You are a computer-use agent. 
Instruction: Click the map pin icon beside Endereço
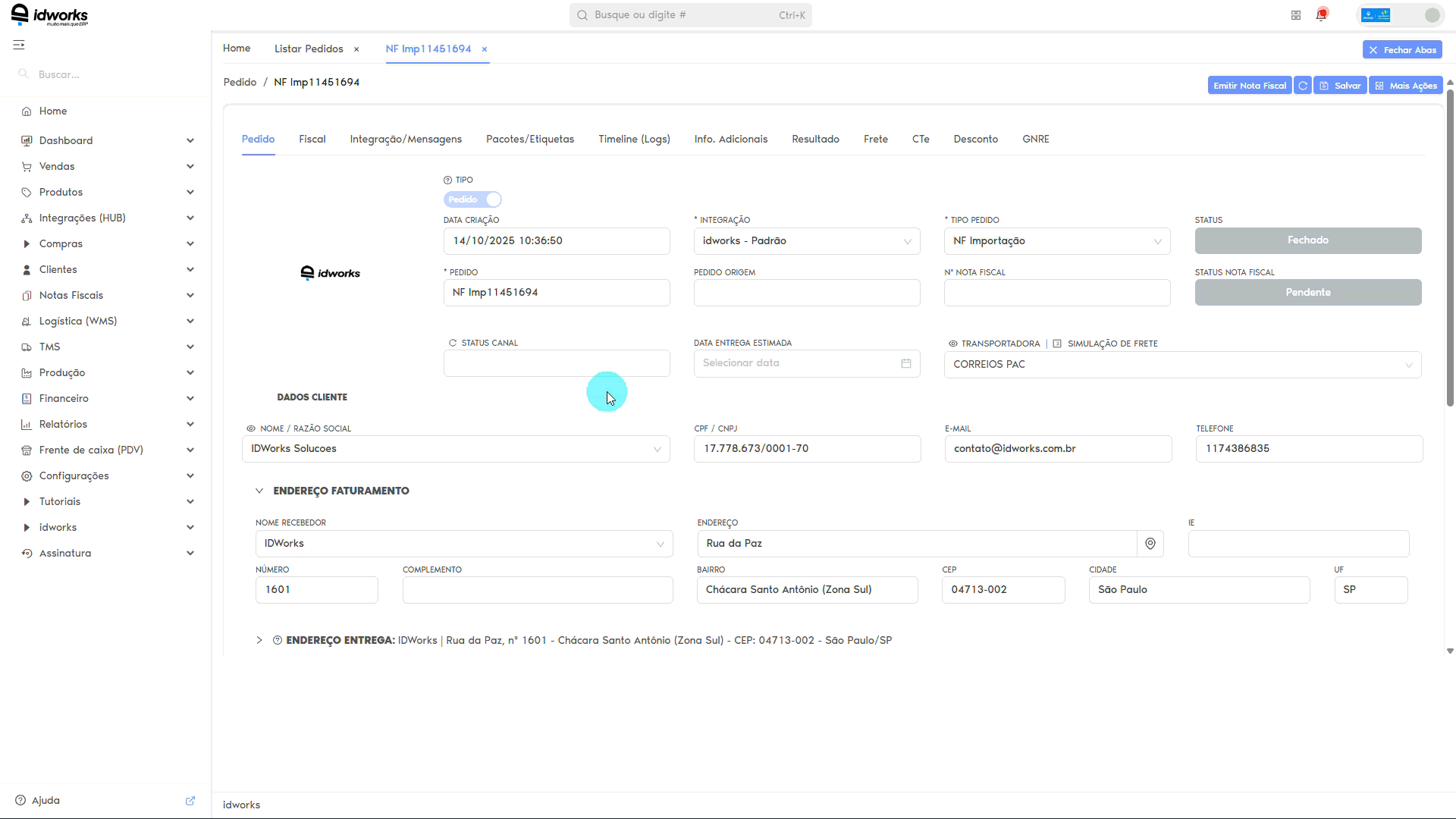tap(1150, 544)
